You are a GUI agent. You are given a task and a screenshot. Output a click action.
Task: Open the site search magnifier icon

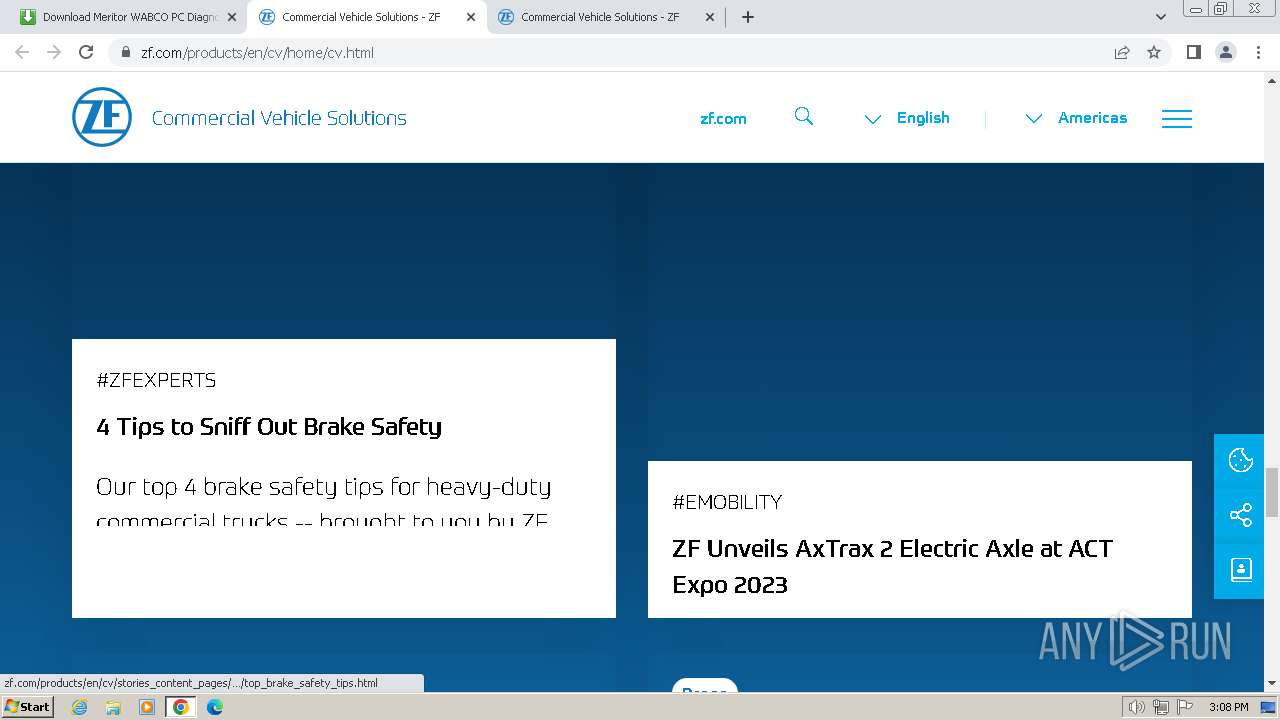804,117
